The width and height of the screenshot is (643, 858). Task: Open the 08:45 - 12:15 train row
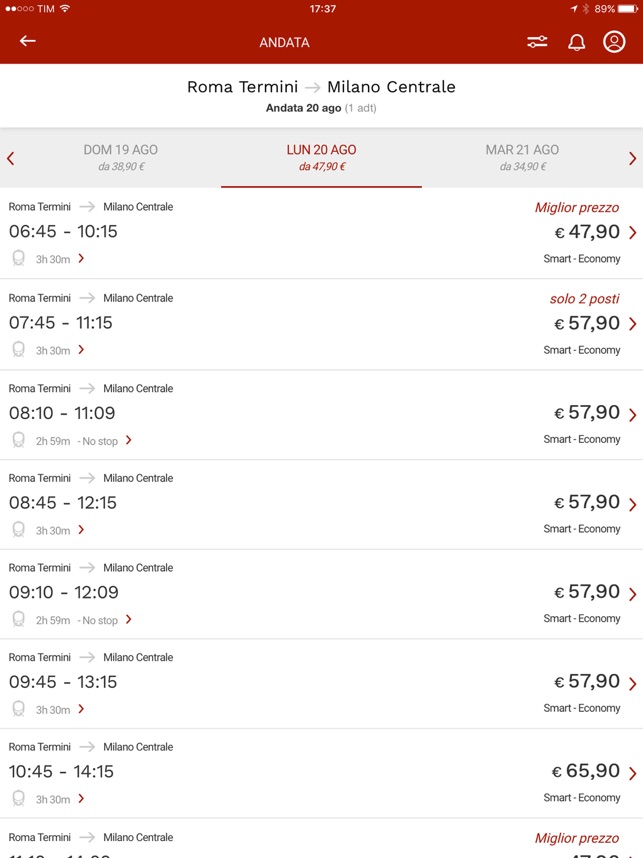tap(321, 505)
